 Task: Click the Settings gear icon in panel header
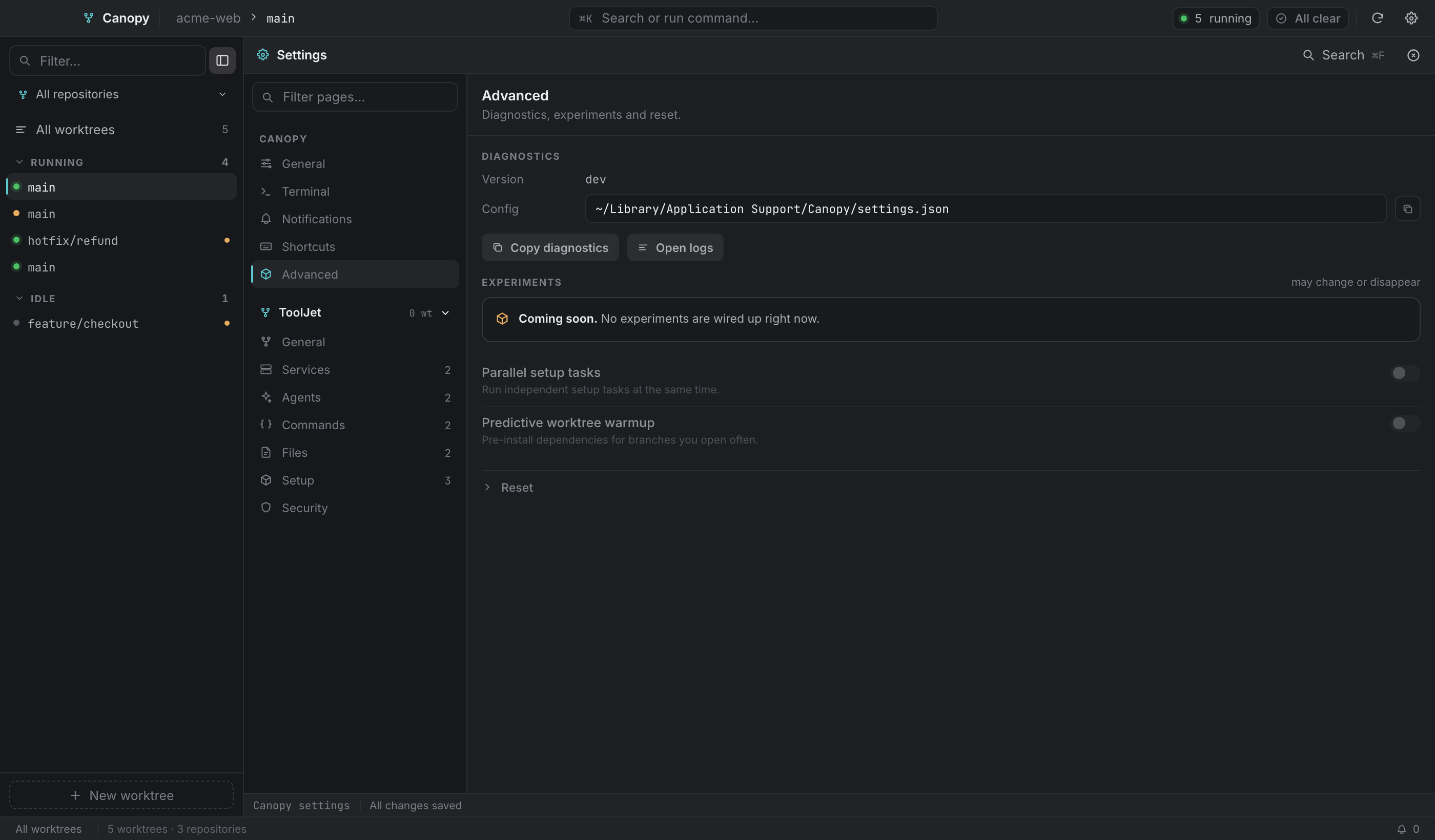262,55
